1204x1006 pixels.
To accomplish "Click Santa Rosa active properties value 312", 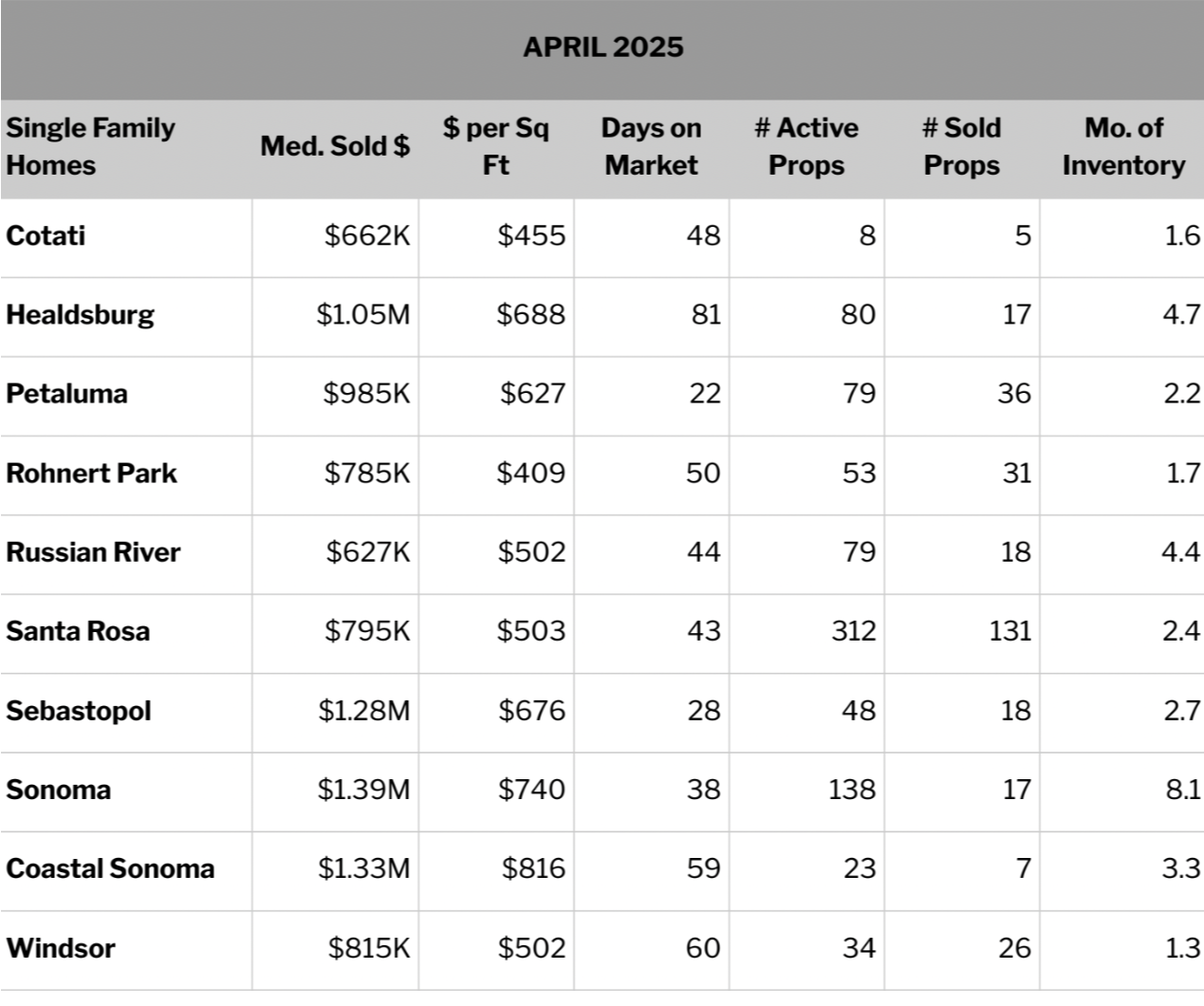I will click(854, 631).
